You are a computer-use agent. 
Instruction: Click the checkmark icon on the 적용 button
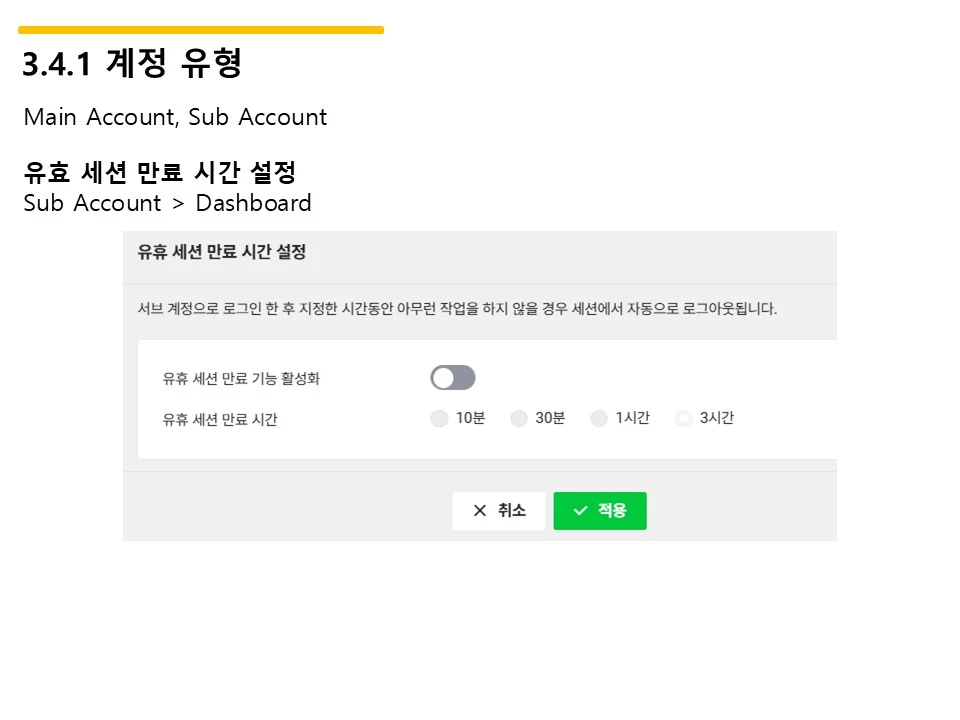[x=581, y=510]
